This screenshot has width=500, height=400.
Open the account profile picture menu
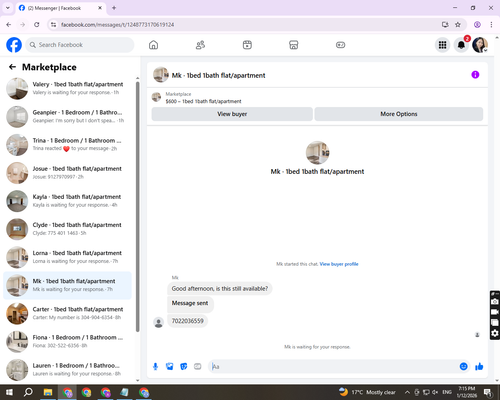[480, 45]
